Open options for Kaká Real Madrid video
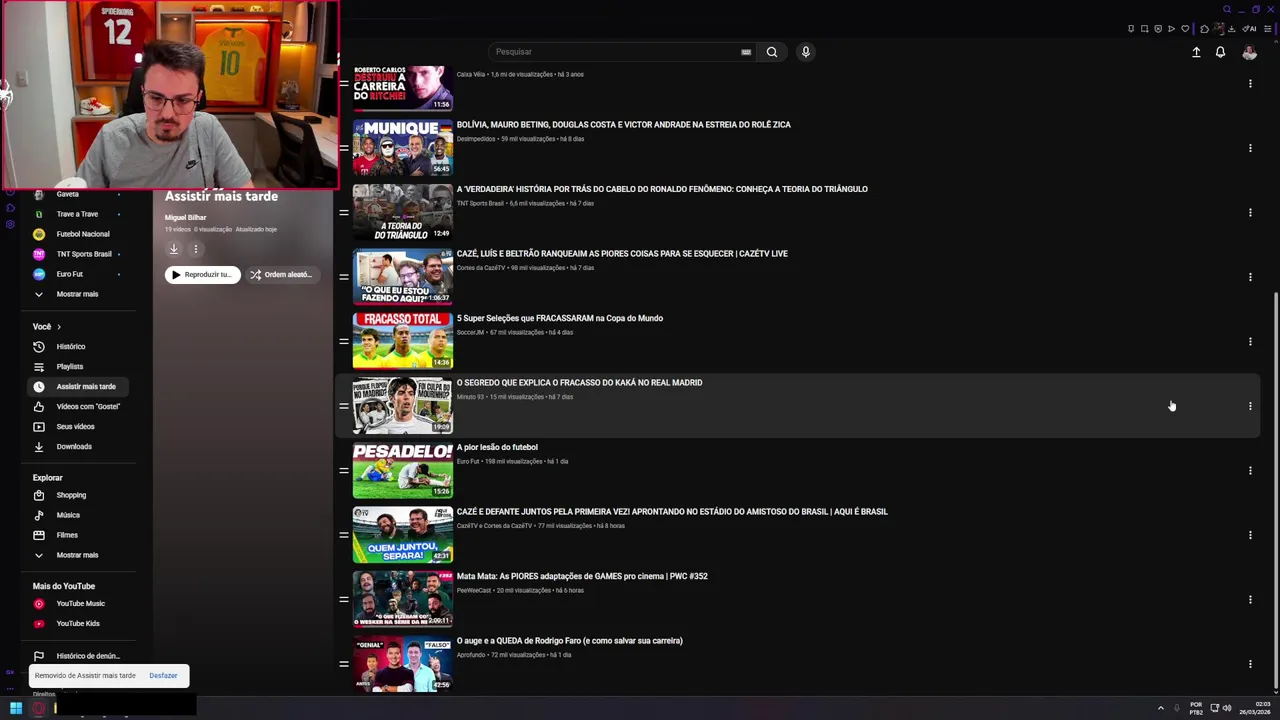1280x720 pixels. [1250, 406]
